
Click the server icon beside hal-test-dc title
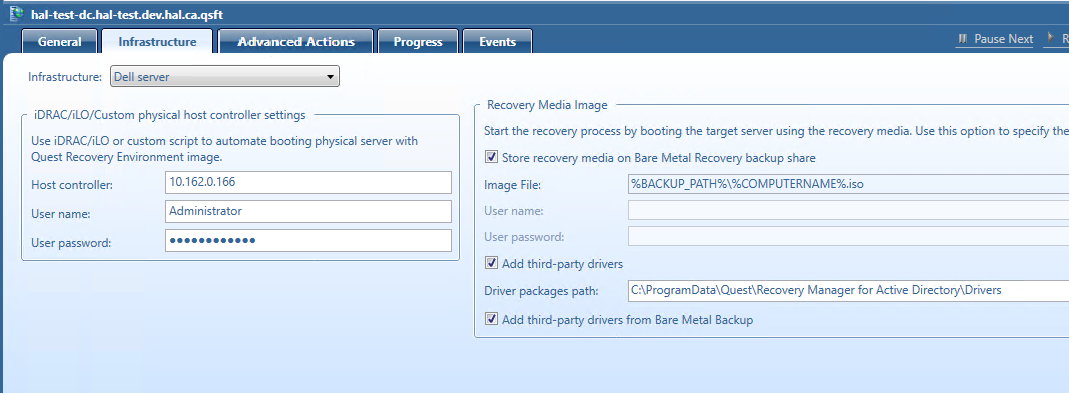pyautogui.click(x=16, y=13)
